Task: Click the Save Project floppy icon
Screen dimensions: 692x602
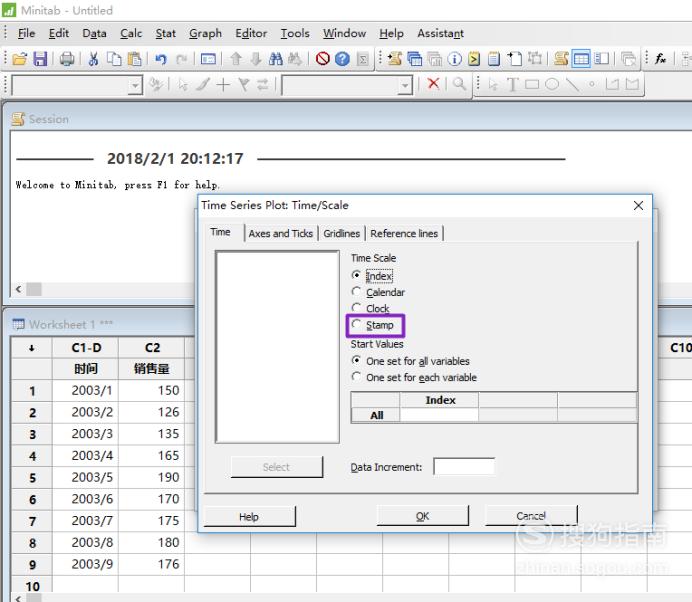Action: pos(40,59)
